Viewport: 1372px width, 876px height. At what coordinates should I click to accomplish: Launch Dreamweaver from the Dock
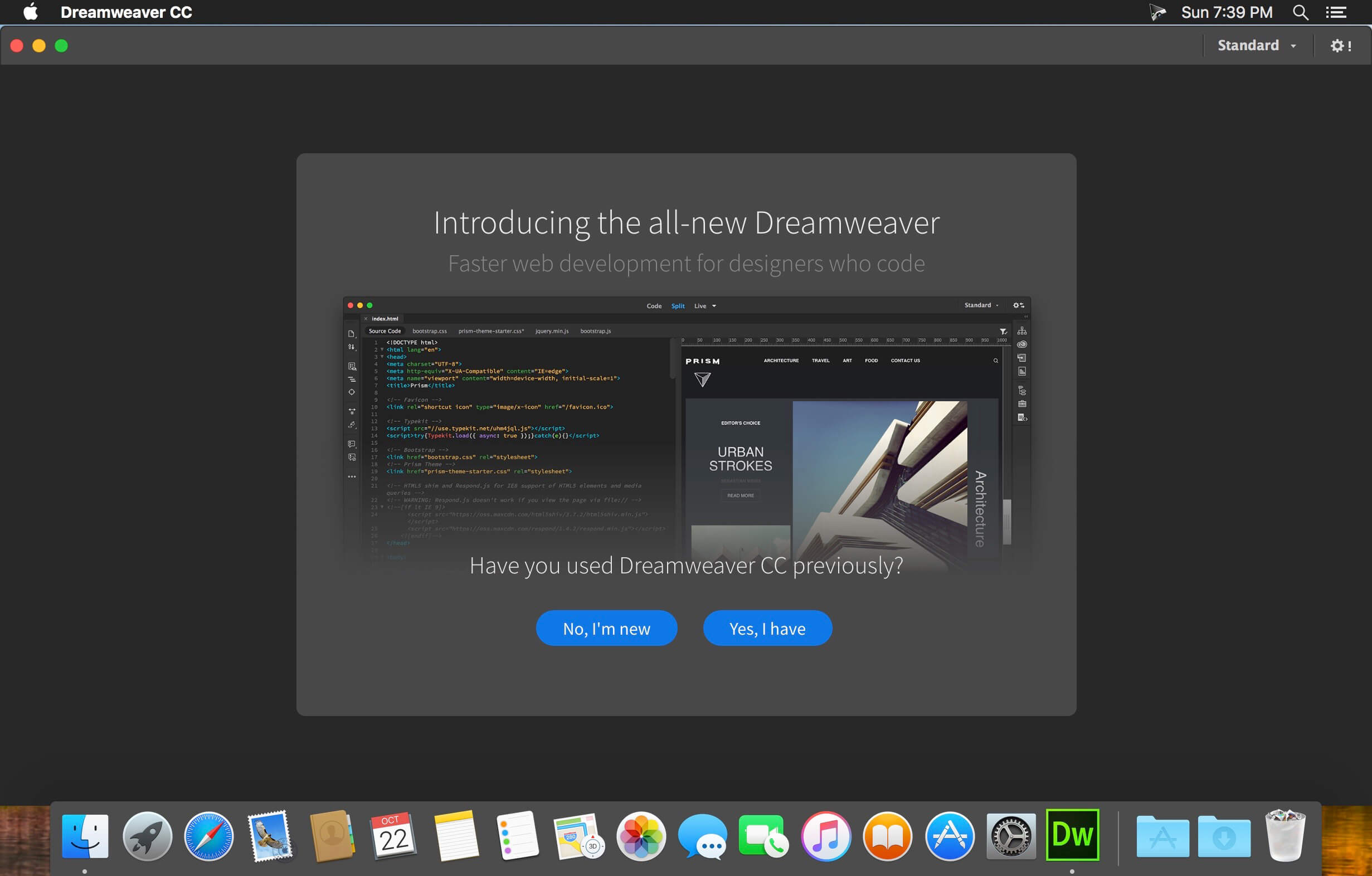pos(1072,834)
